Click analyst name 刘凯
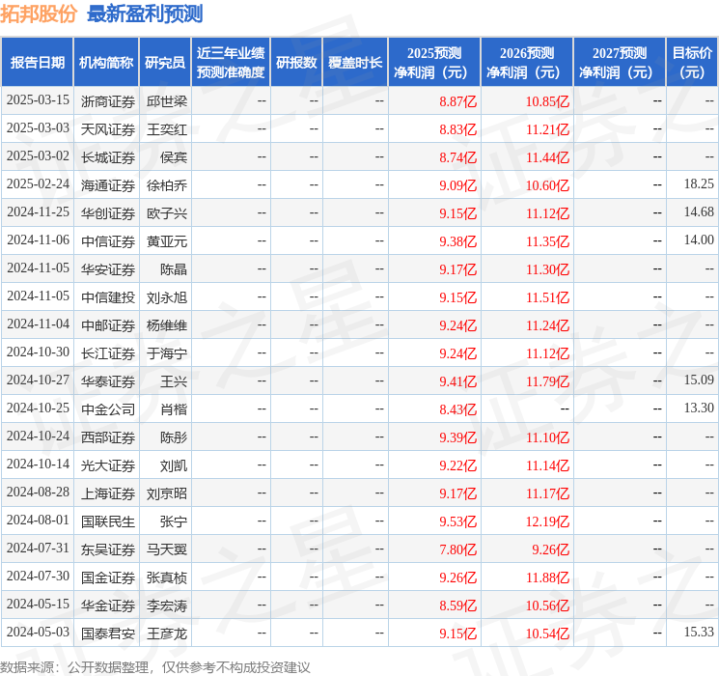The width and height of the screenshot is (719, 676). [x=173, y=465]
